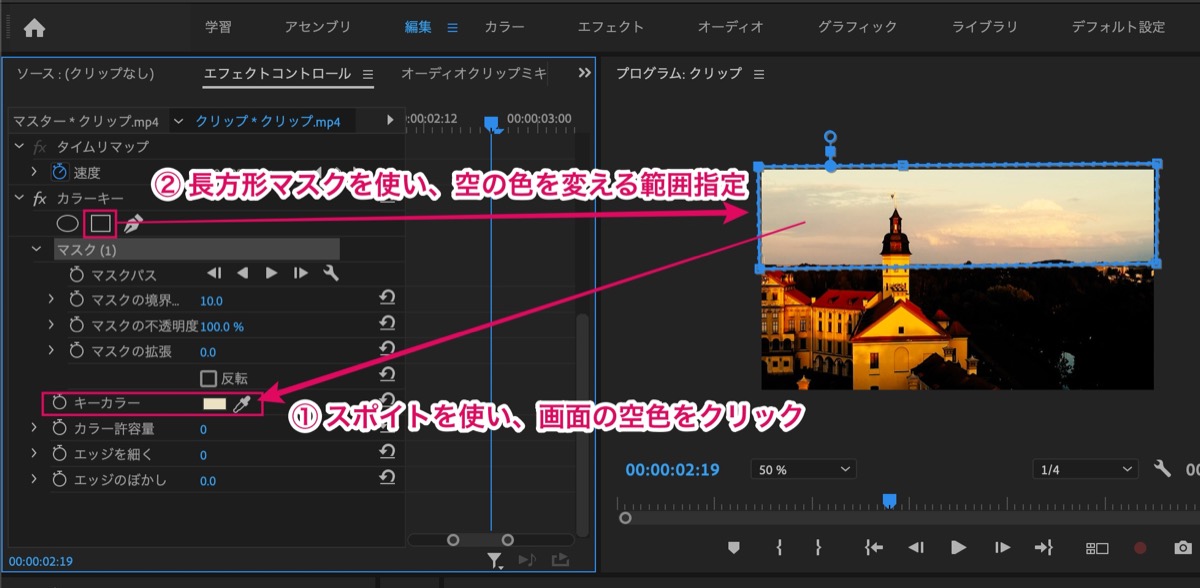Screen dimensions: 1200x588
Task: Go to the Home screen icon
Action: [x=34, y=28]
